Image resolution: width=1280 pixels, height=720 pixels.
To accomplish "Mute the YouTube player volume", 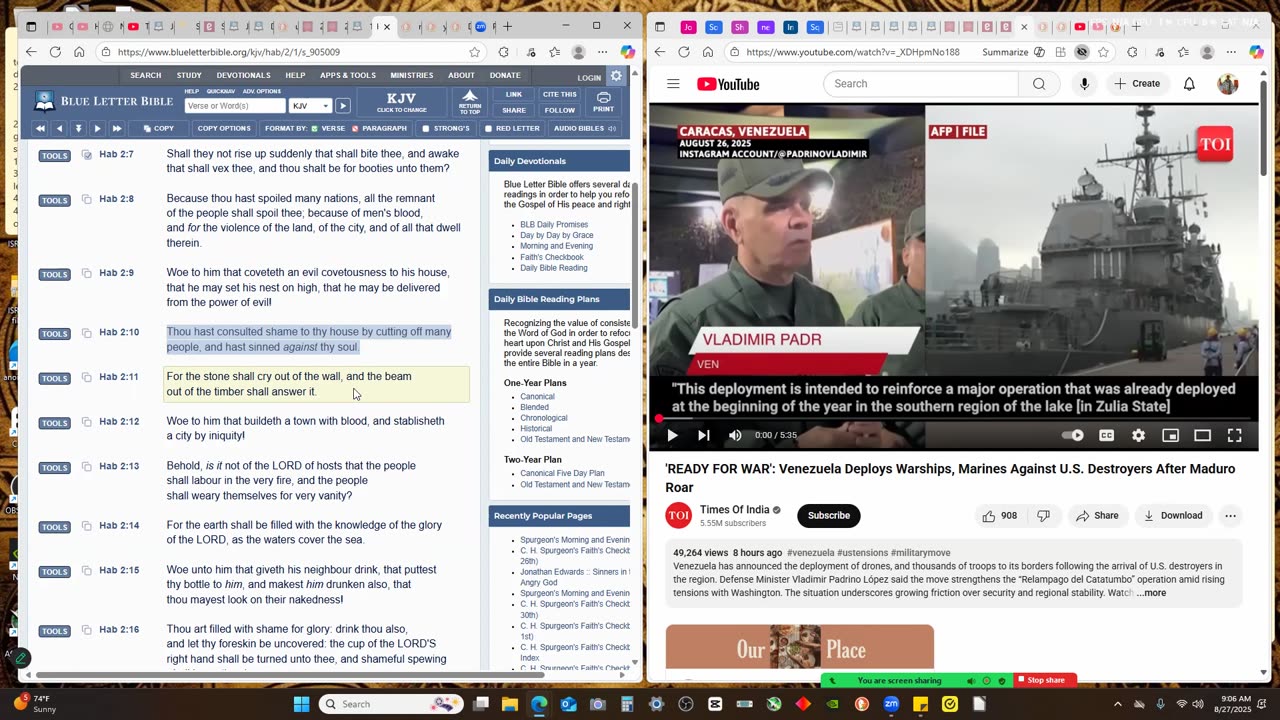I will pyautogui.click(x=735, y=435).
